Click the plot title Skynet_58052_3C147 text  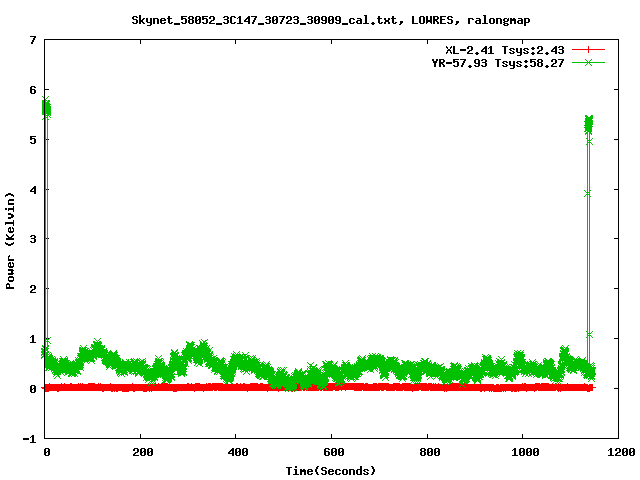pyautogui.click(x=330, y=20)
